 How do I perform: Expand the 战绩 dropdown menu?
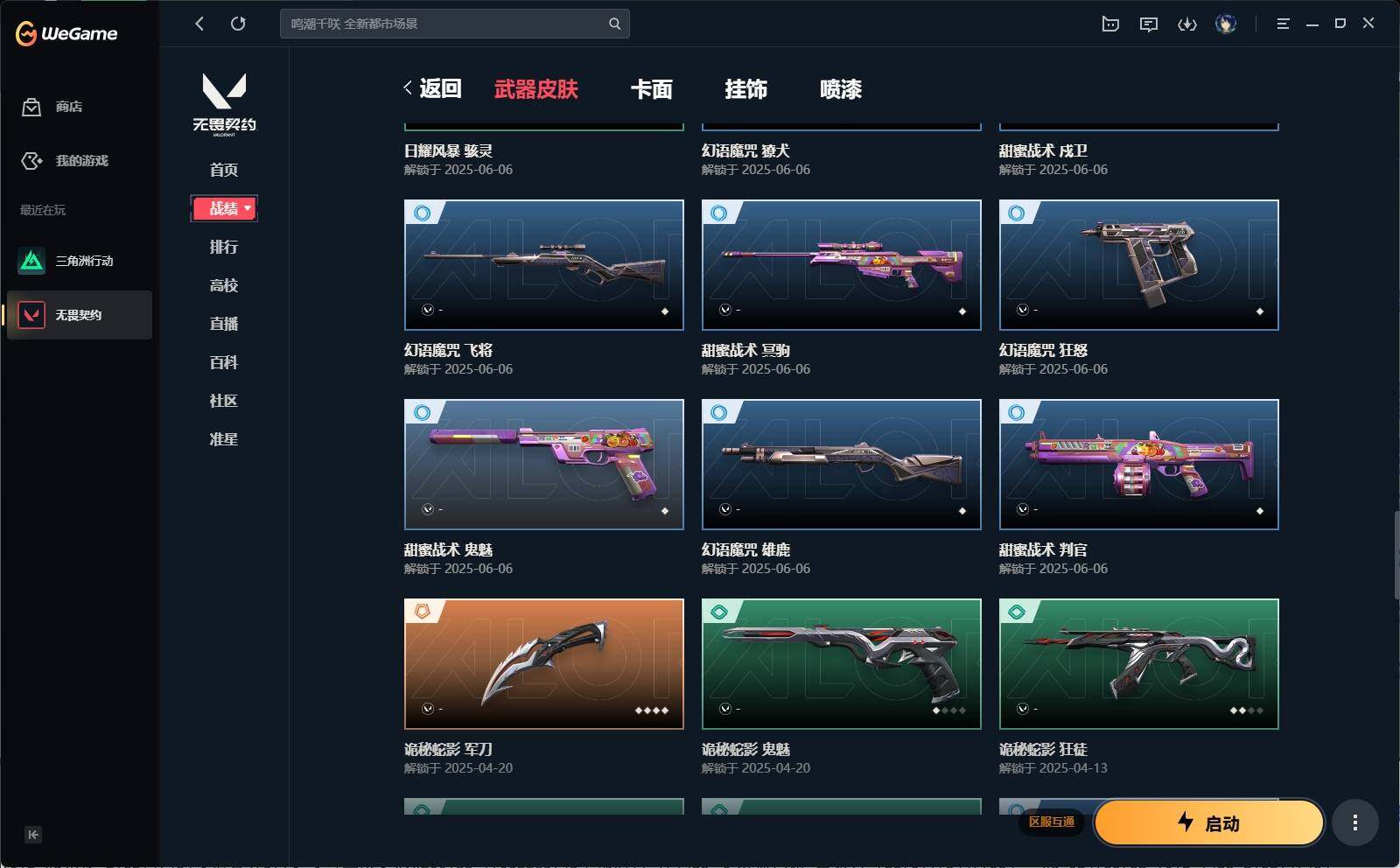(224, 208)
